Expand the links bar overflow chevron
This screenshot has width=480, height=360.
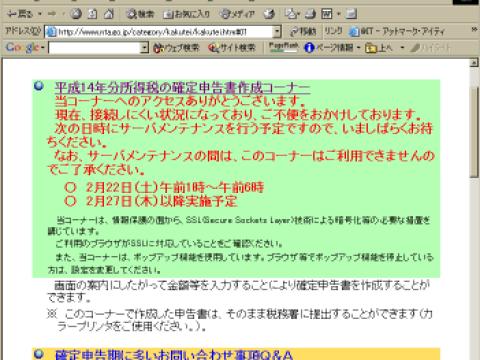coord(474,30)
